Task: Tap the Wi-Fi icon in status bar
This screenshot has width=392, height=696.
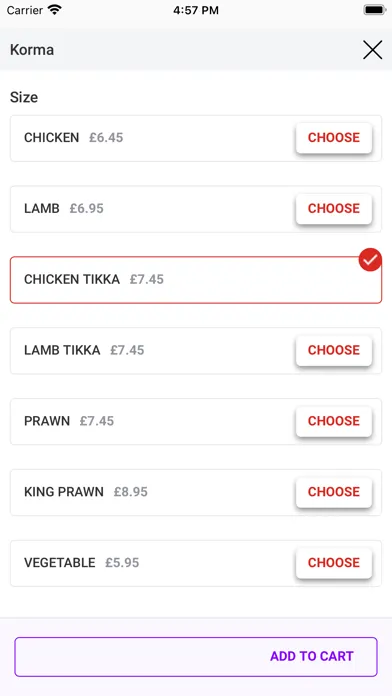Action: (x=55, y=10)
